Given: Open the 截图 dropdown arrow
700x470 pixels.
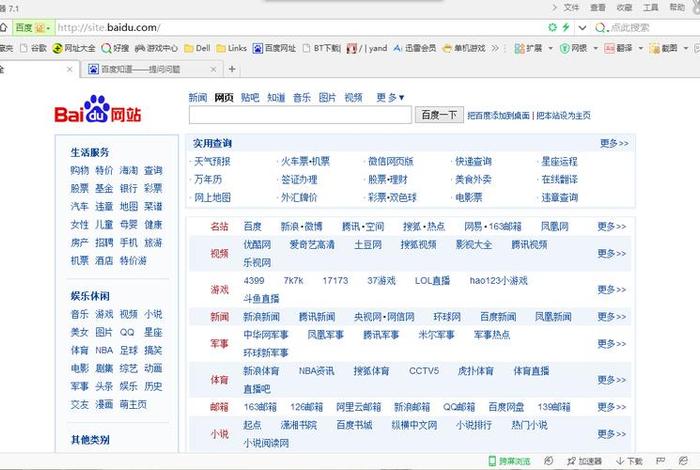Looking at the screenshot, I should tap(686, 48).
